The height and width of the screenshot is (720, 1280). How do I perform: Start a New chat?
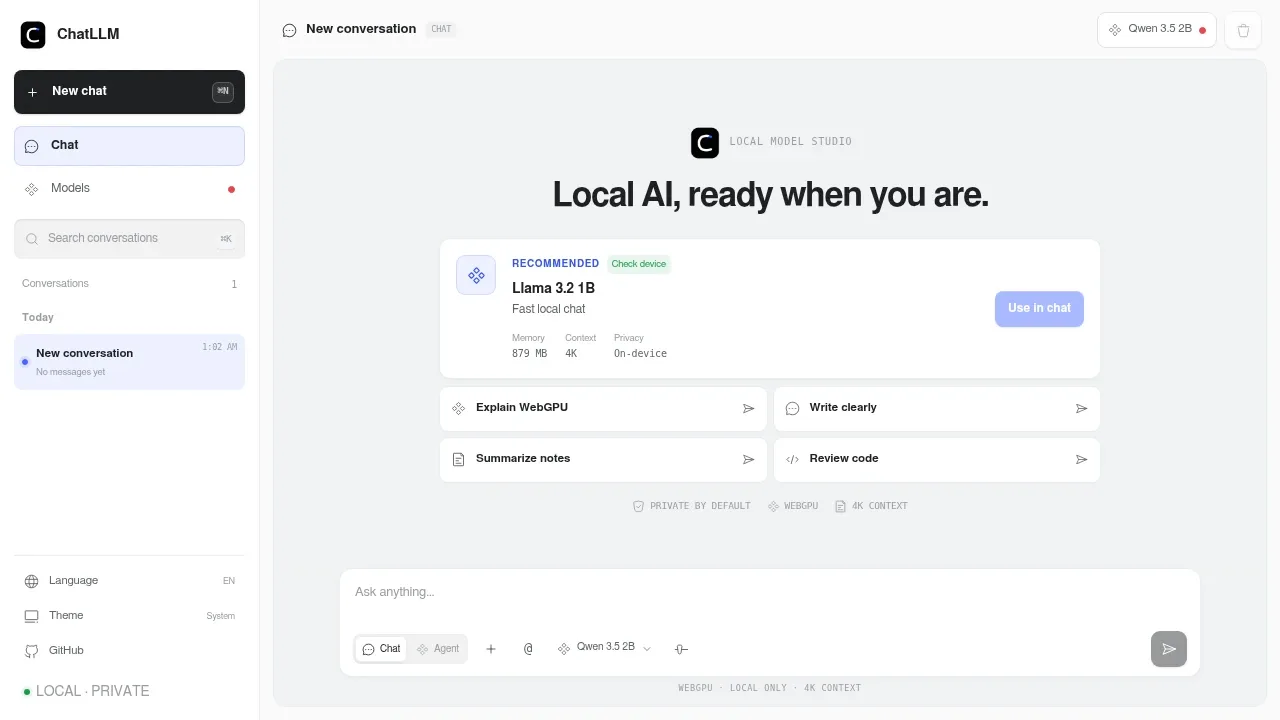[129, 92]
